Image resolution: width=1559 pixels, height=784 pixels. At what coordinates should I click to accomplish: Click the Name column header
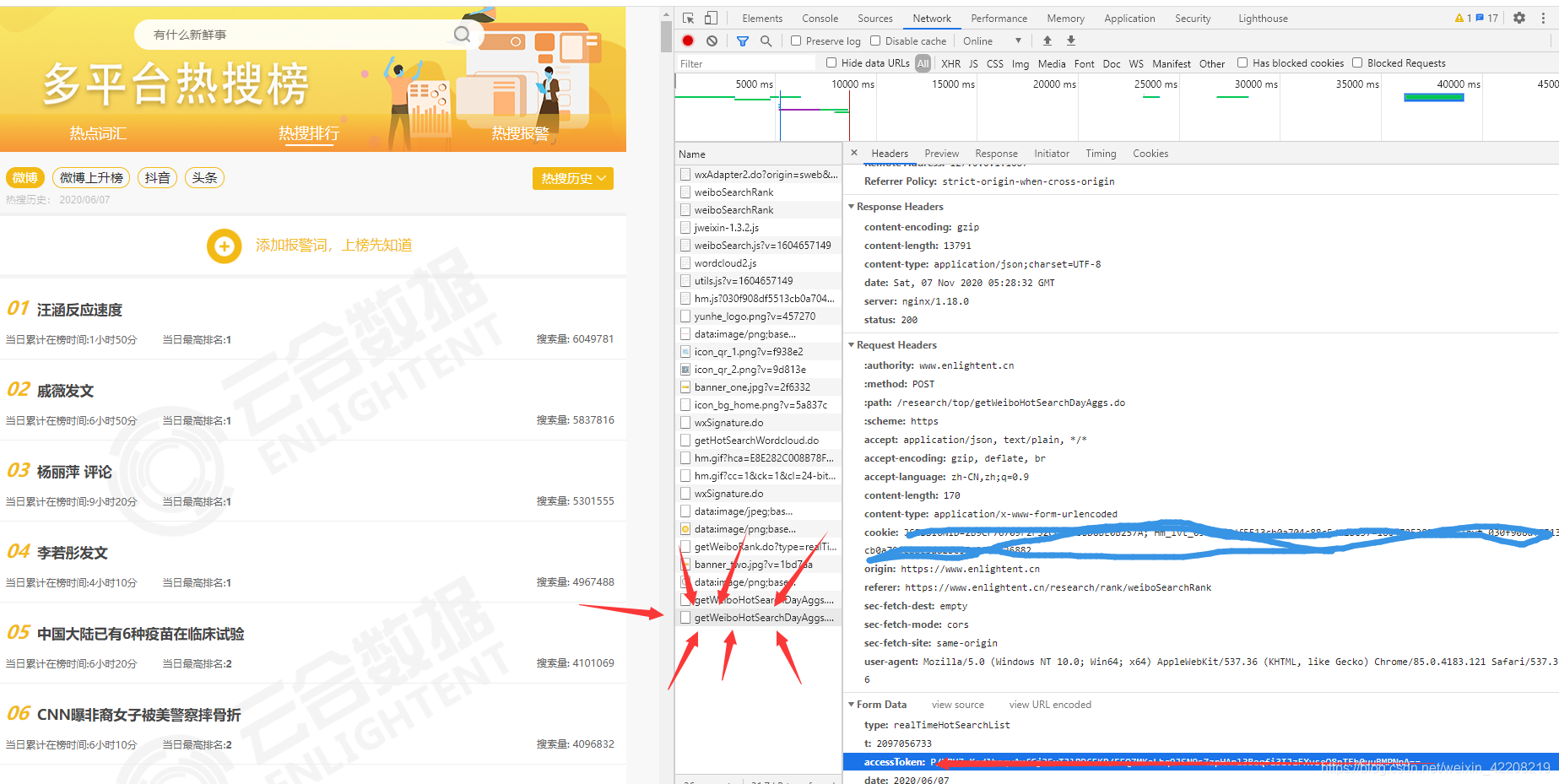pyautogui.click(x=758, y=154)
